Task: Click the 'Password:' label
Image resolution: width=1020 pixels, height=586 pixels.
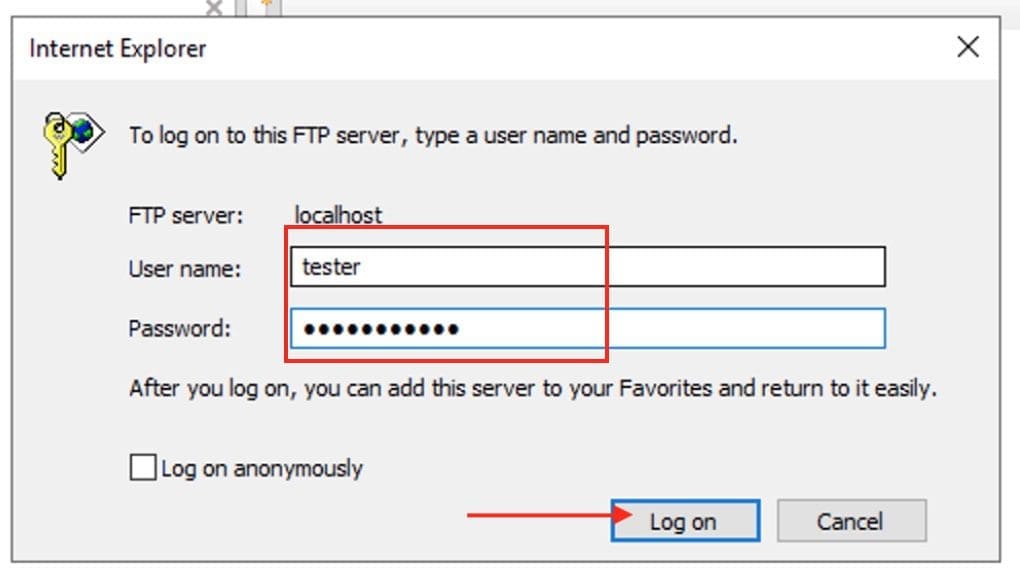Action: click(x=180, y=328)
